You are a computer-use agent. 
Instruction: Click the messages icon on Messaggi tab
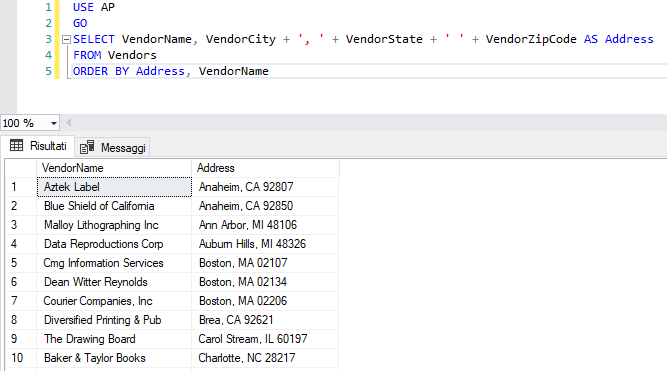(87, 147)
